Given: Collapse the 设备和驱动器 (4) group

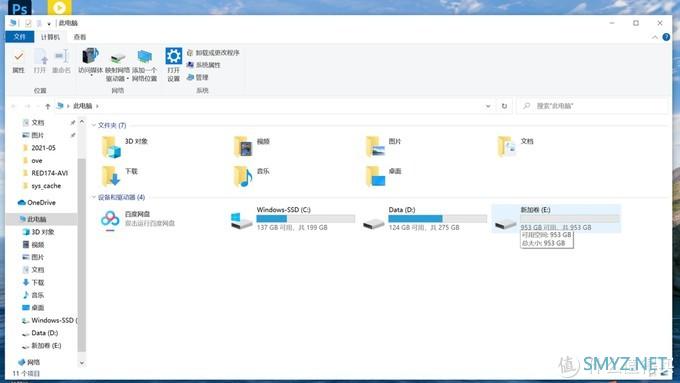Looking at the screenshot, I should click(93, 197).
